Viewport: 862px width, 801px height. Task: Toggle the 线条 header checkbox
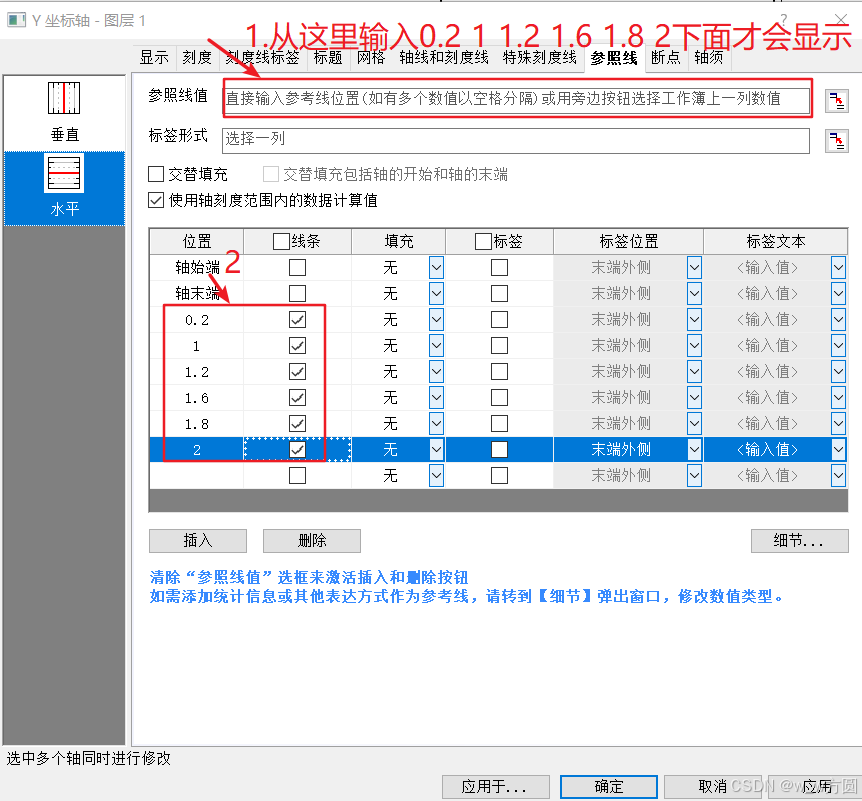281,241
